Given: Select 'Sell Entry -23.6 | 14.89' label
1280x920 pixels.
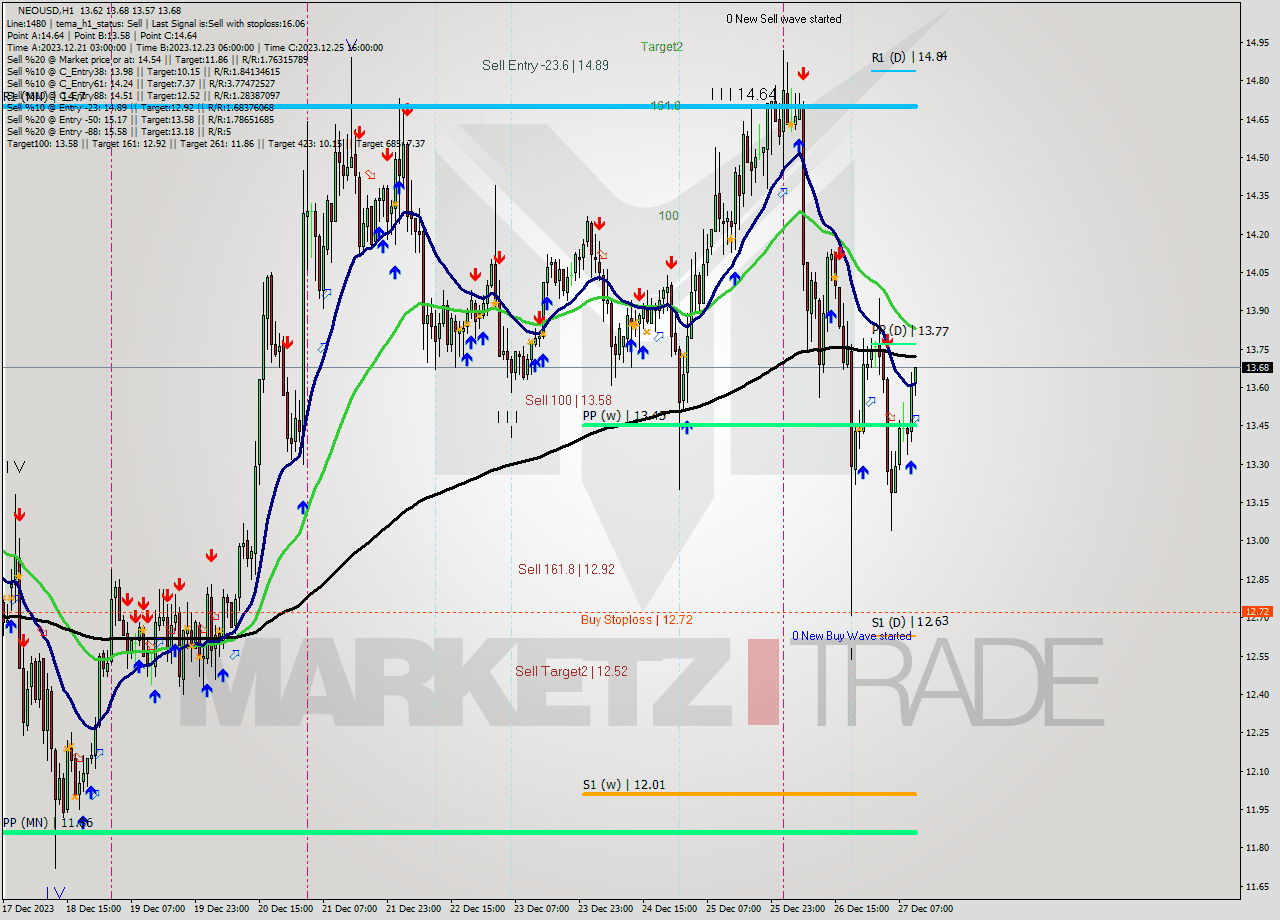Looking at the screenshot, I should click(x=545, y=65).
